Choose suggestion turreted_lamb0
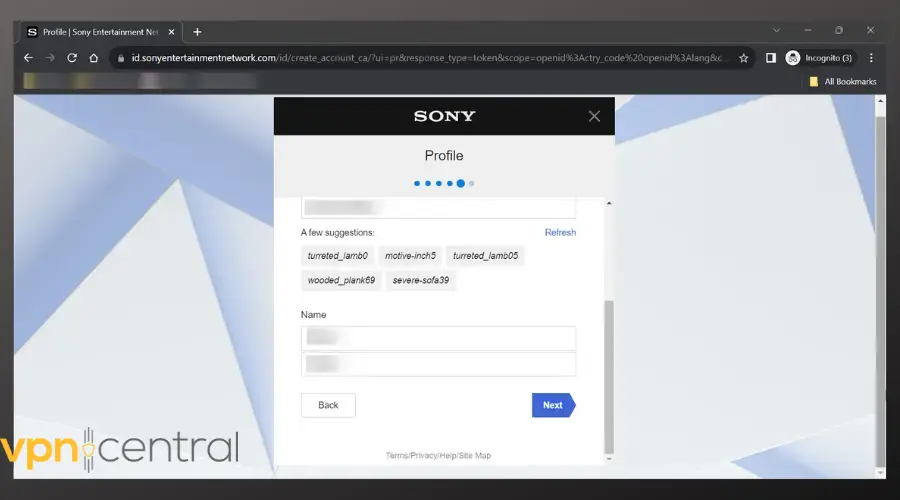The height and width of the screenshot is (500, 900). pyautogui.click(x=338, y=256)
